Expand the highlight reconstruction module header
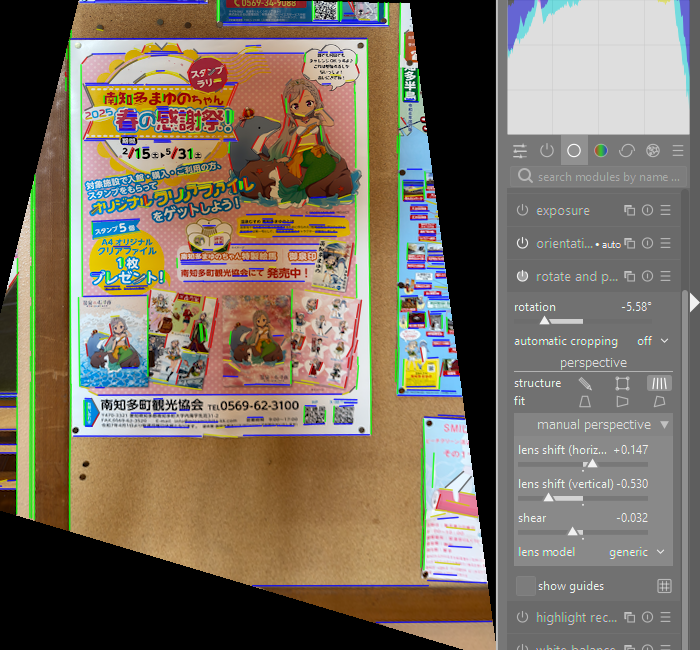 tap(576, 617)
